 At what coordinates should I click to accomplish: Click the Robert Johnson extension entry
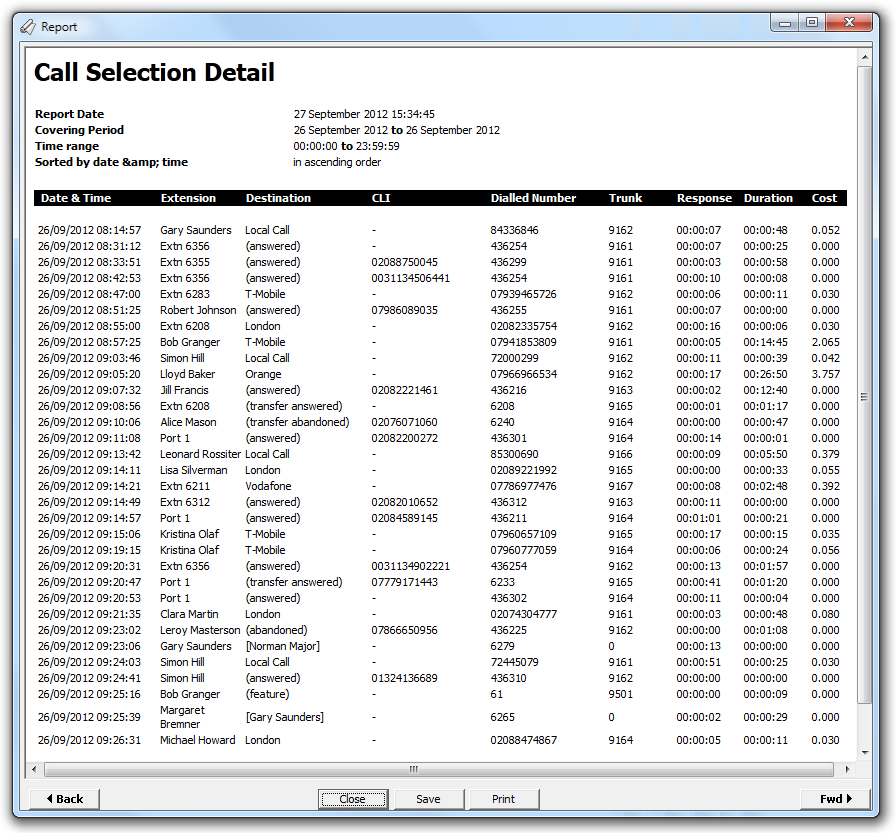tap(198, 310)
